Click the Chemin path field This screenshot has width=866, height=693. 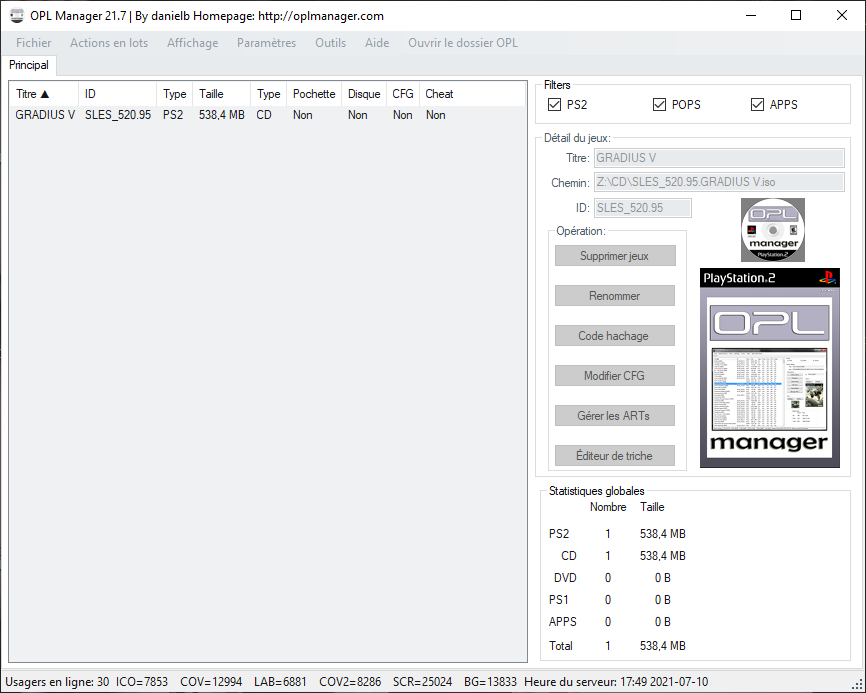click(x=719, y=182)
